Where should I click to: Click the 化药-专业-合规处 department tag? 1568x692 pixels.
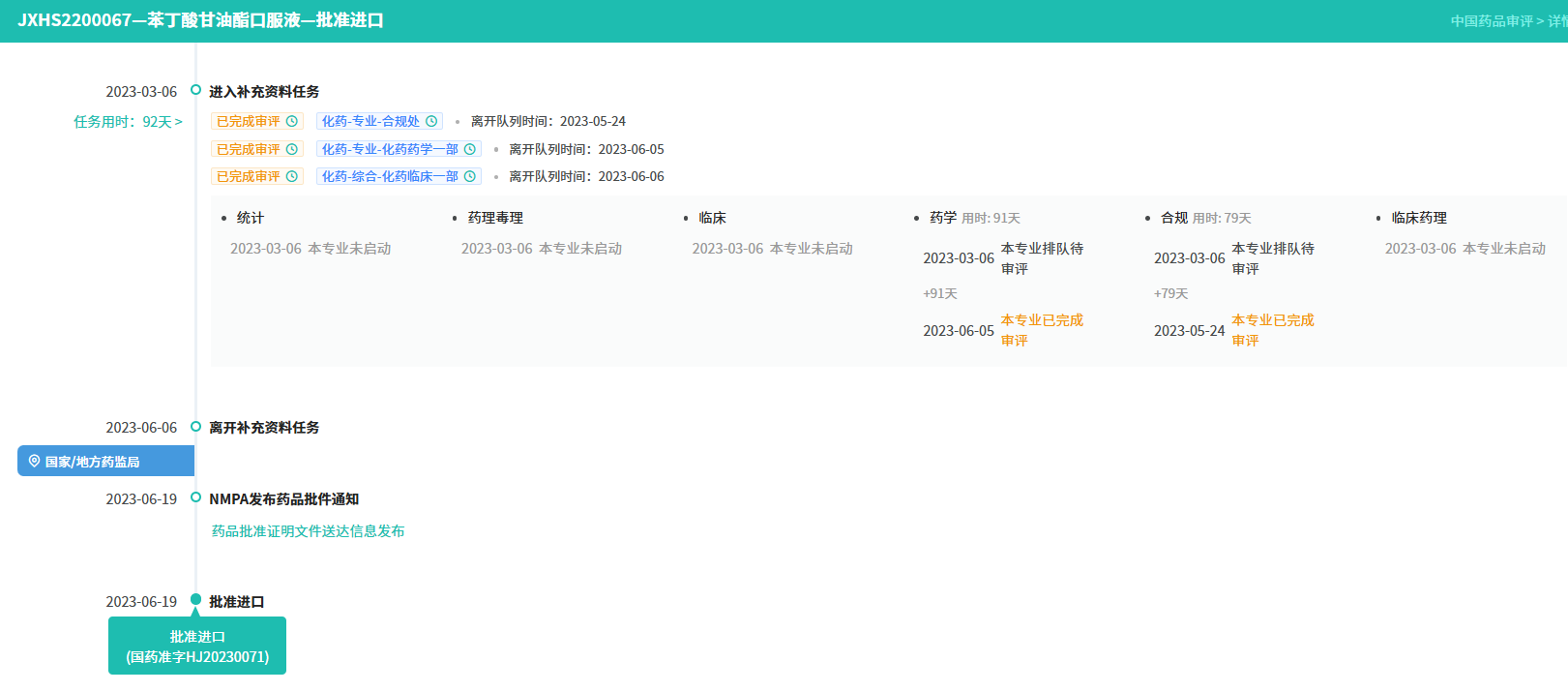point(370,122)
